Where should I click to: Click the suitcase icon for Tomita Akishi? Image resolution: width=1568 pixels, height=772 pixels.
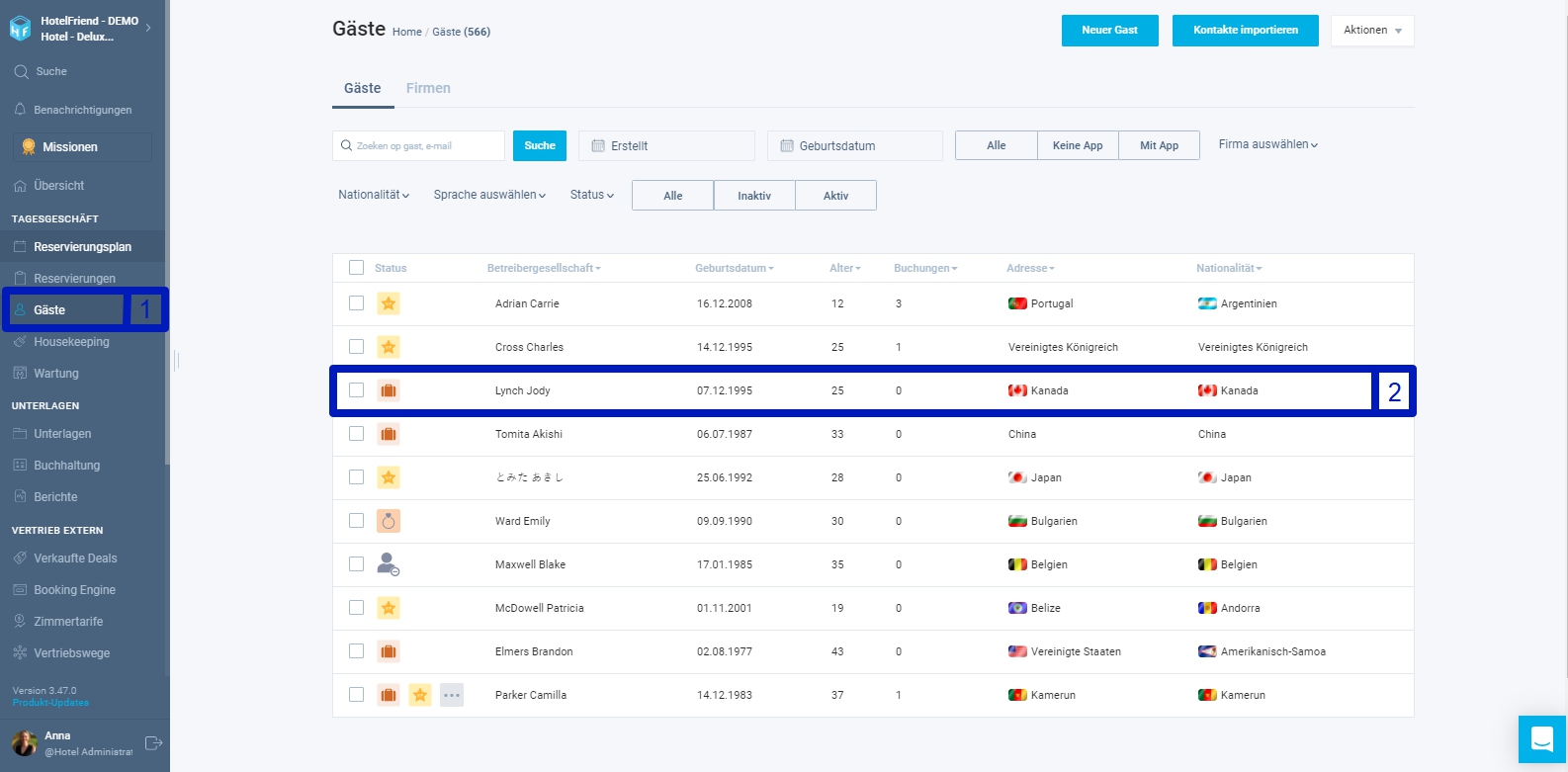389,434
